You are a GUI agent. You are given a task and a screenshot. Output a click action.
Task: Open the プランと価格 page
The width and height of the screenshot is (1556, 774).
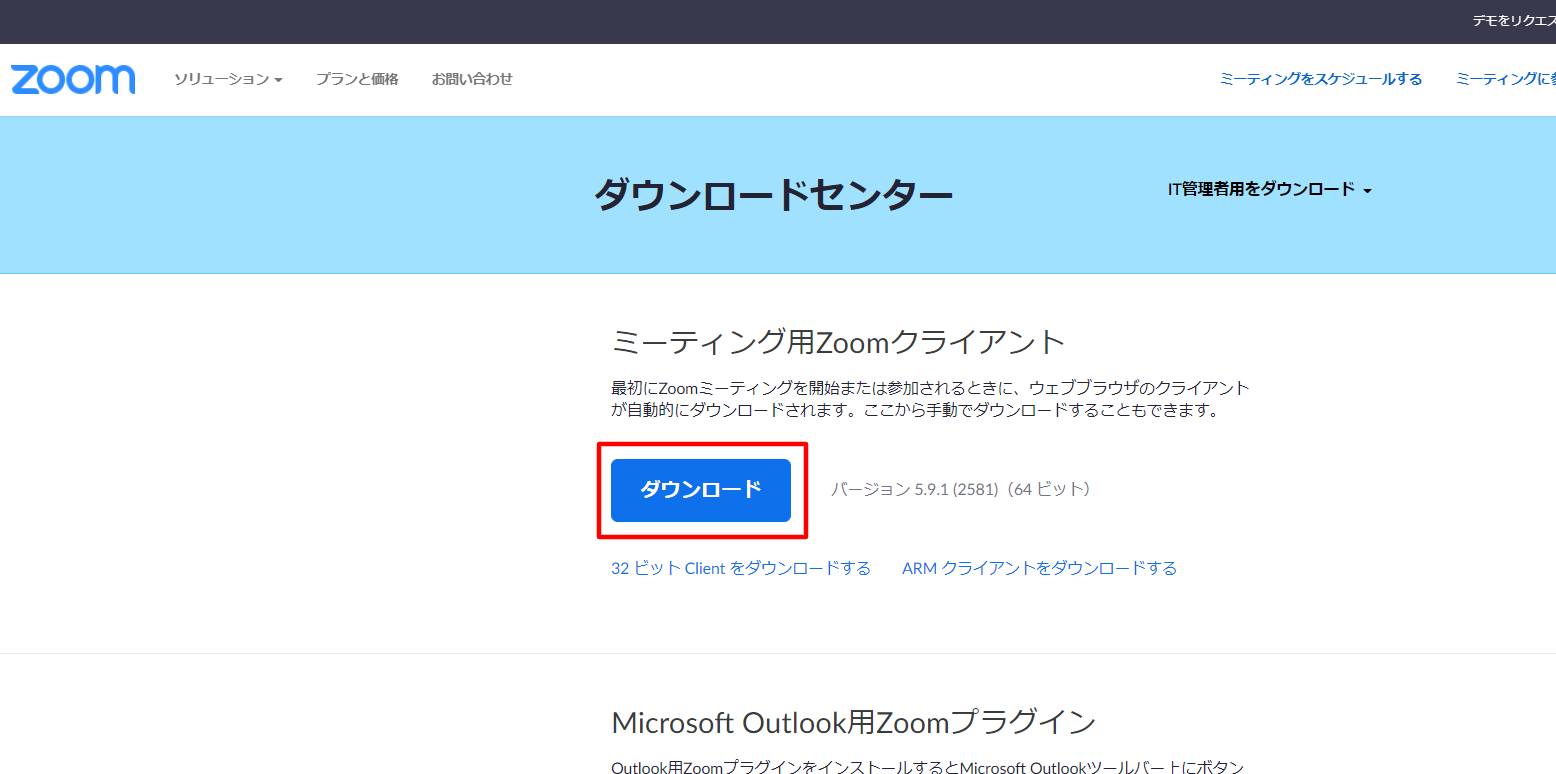[357, 79]
